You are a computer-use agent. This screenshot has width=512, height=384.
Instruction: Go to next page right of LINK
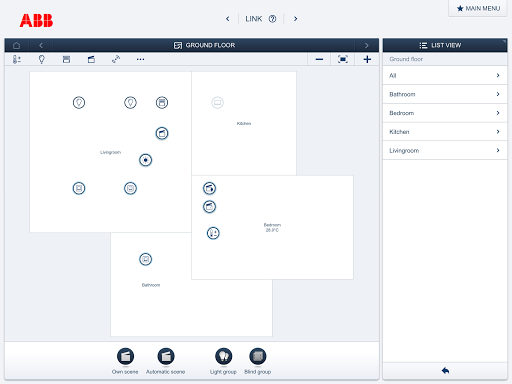click(x=295, y=19)
